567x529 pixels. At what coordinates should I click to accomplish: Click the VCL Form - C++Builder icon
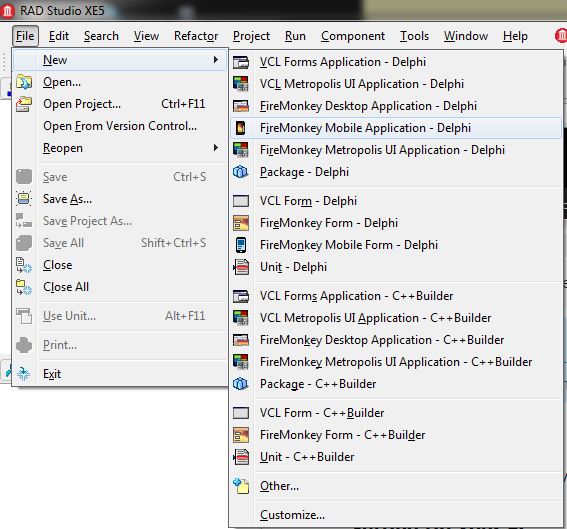pyautogui.click(x=241, y=413)
